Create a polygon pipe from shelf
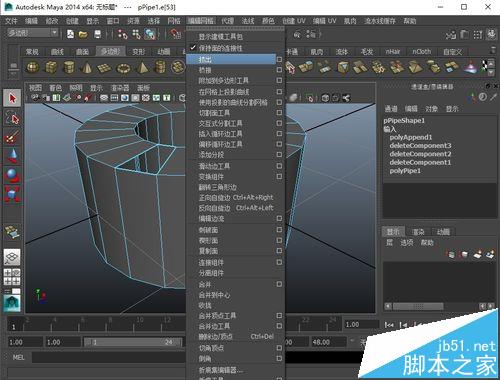Viewport: 500px width, 380px height. click(160, 67)
